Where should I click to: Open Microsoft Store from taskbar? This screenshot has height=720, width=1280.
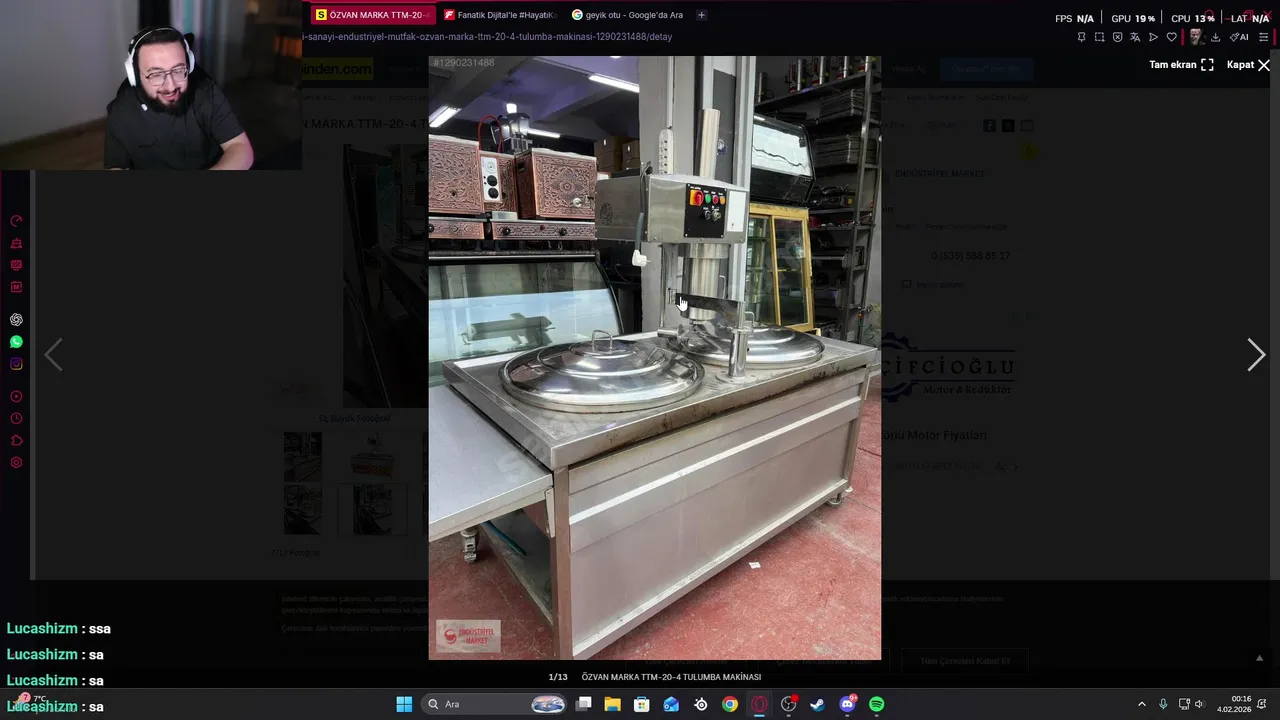coord(642,704)
